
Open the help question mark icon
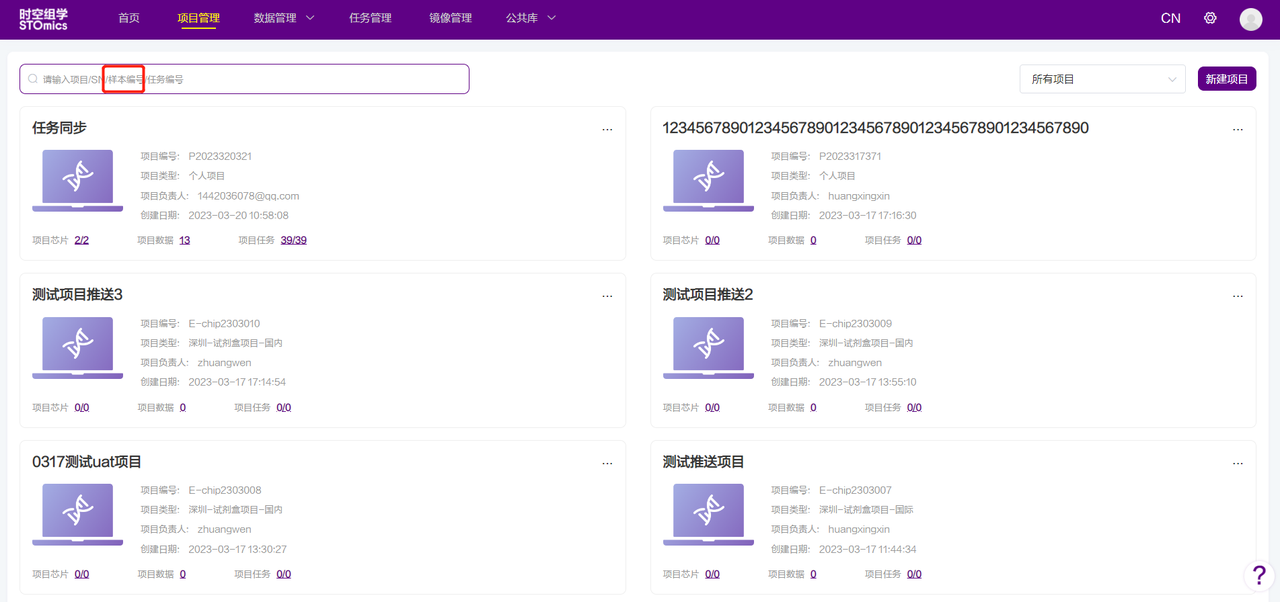(1259, 575)
